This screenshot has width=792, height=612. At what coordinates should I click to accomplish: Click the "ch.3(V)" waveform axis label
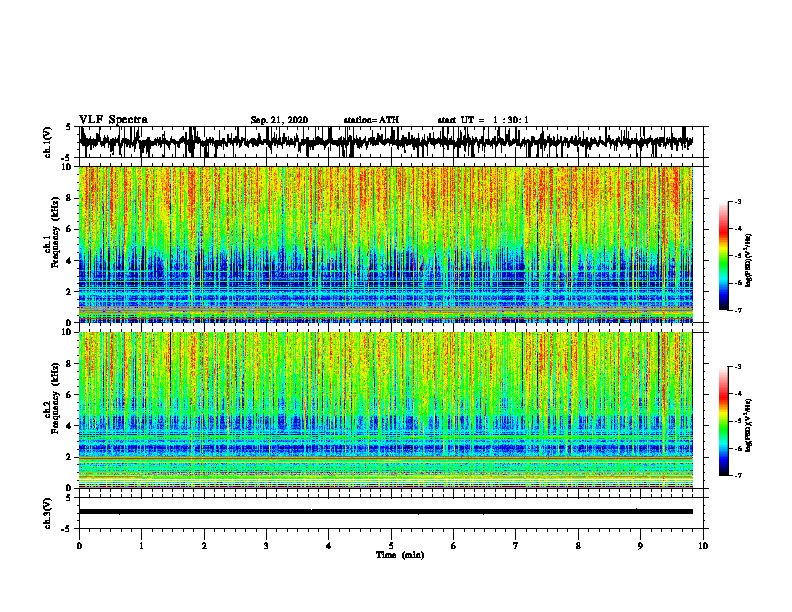pos(48,513)
